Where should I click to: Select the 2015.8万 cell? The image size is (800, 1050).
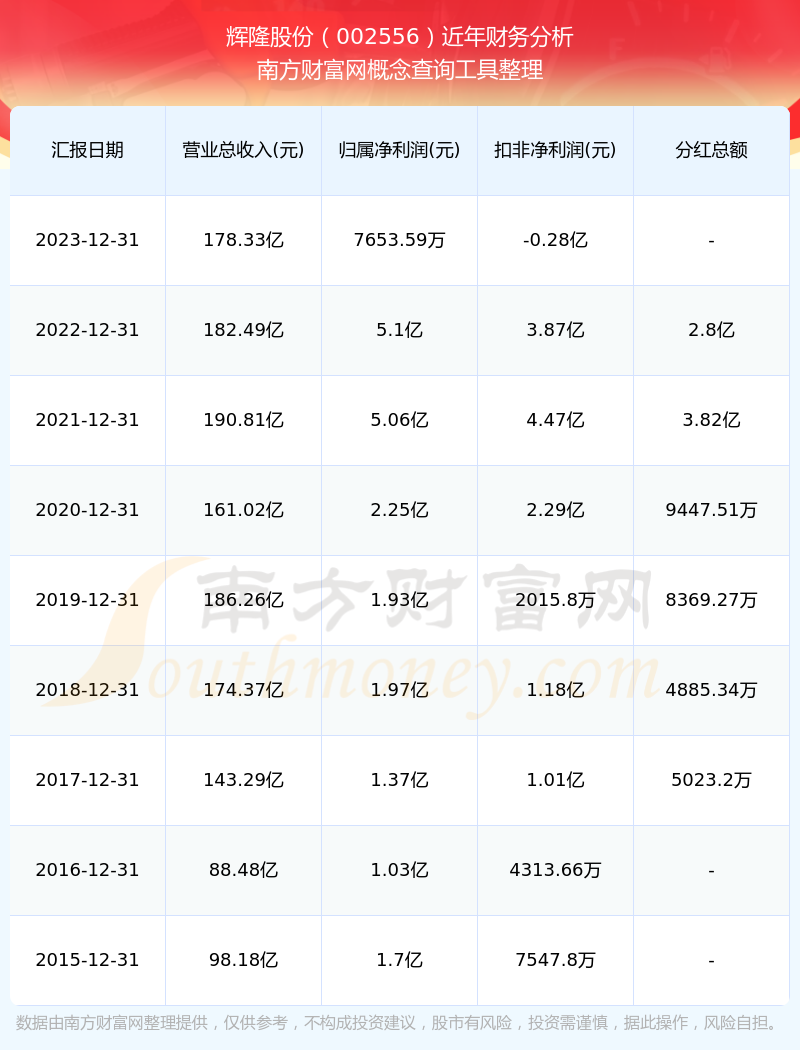556,600
